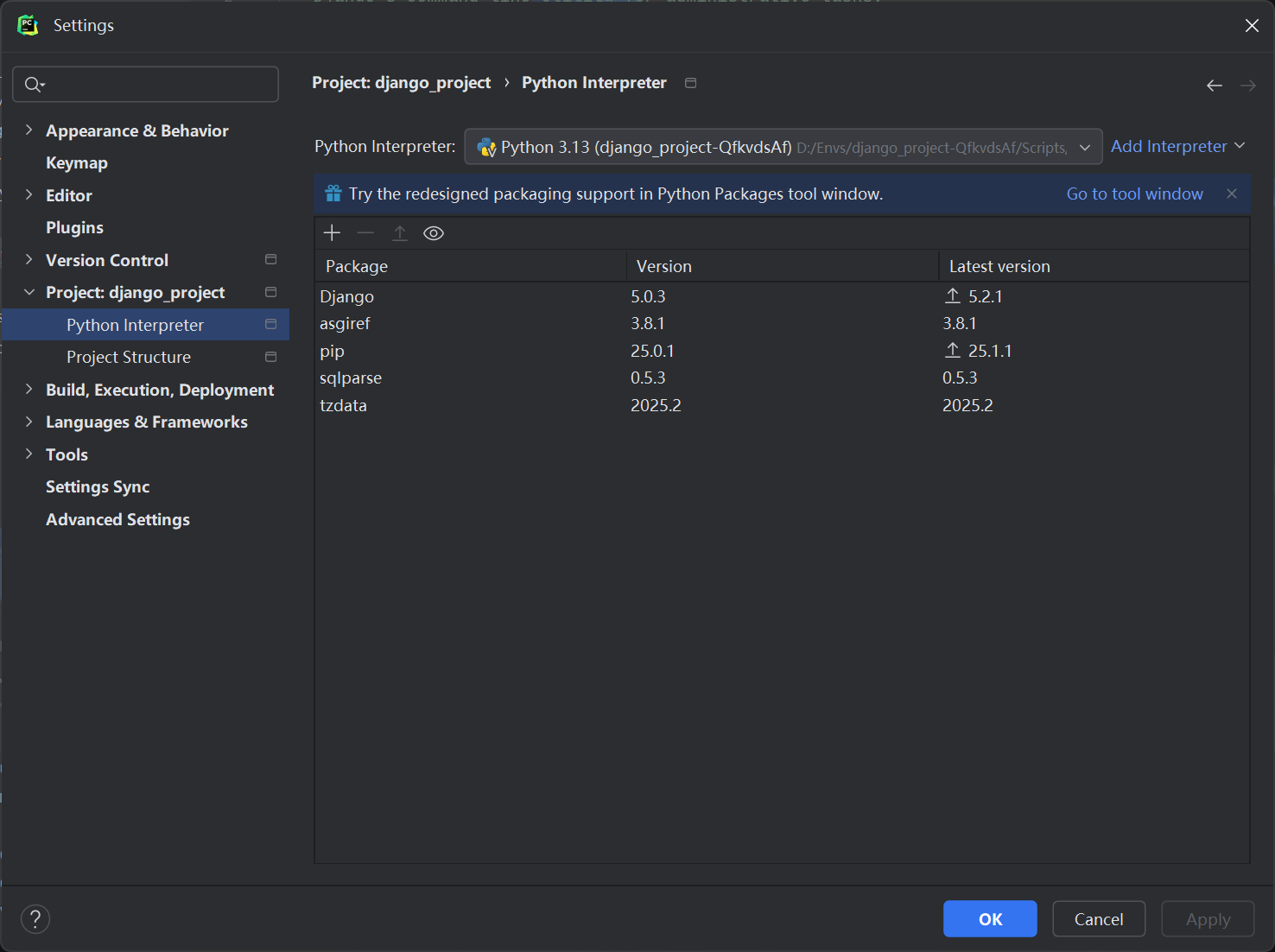Click the OK button
Viewport: 1275px width, 952px height.
[990, 919]
